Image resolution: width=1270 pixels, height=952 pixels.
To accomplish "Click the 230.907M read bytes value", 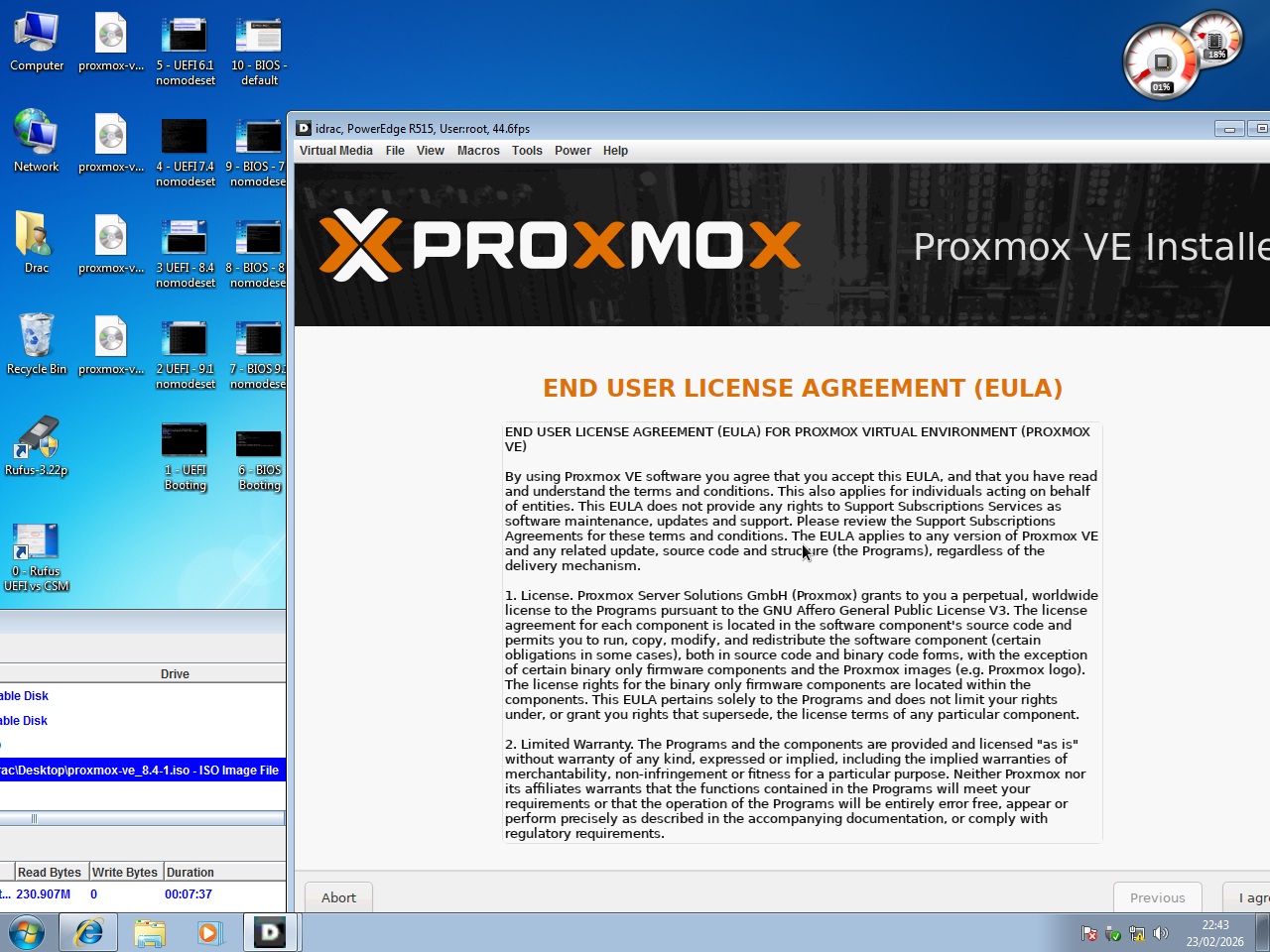I will point(43,894).
